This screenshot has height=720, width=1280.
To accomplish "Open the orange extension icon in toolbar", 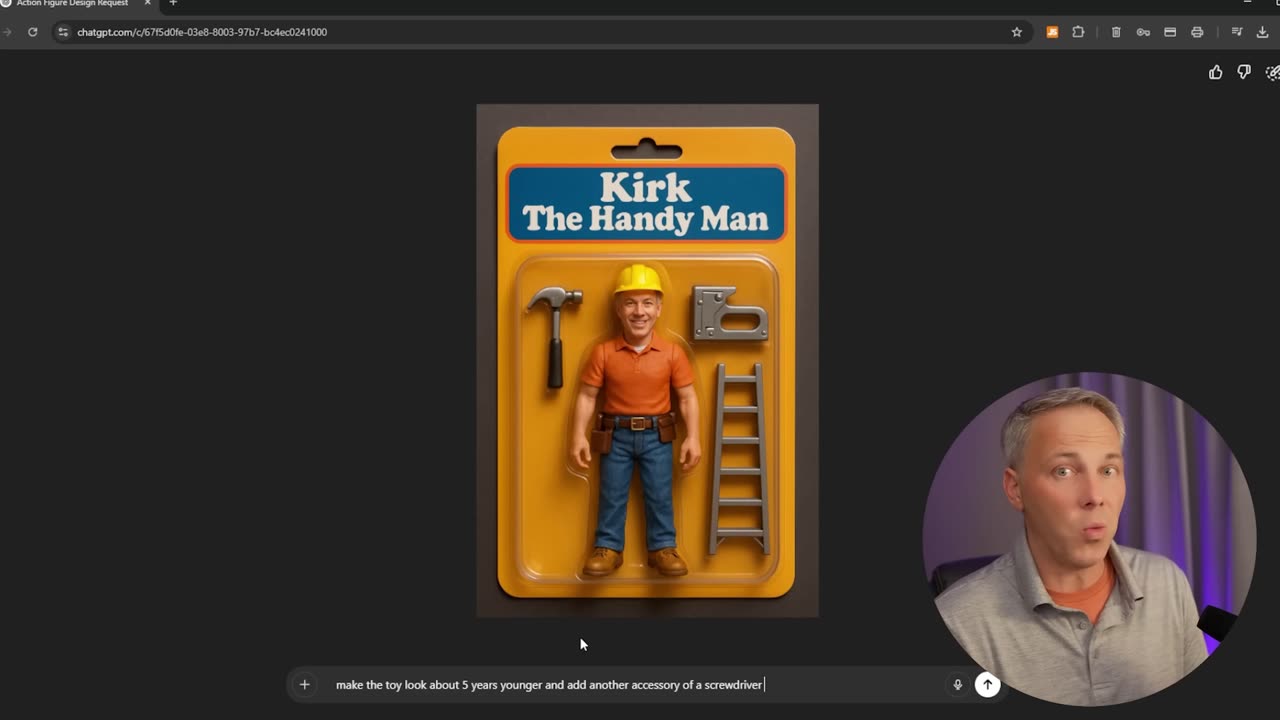I will (1052, 32).
